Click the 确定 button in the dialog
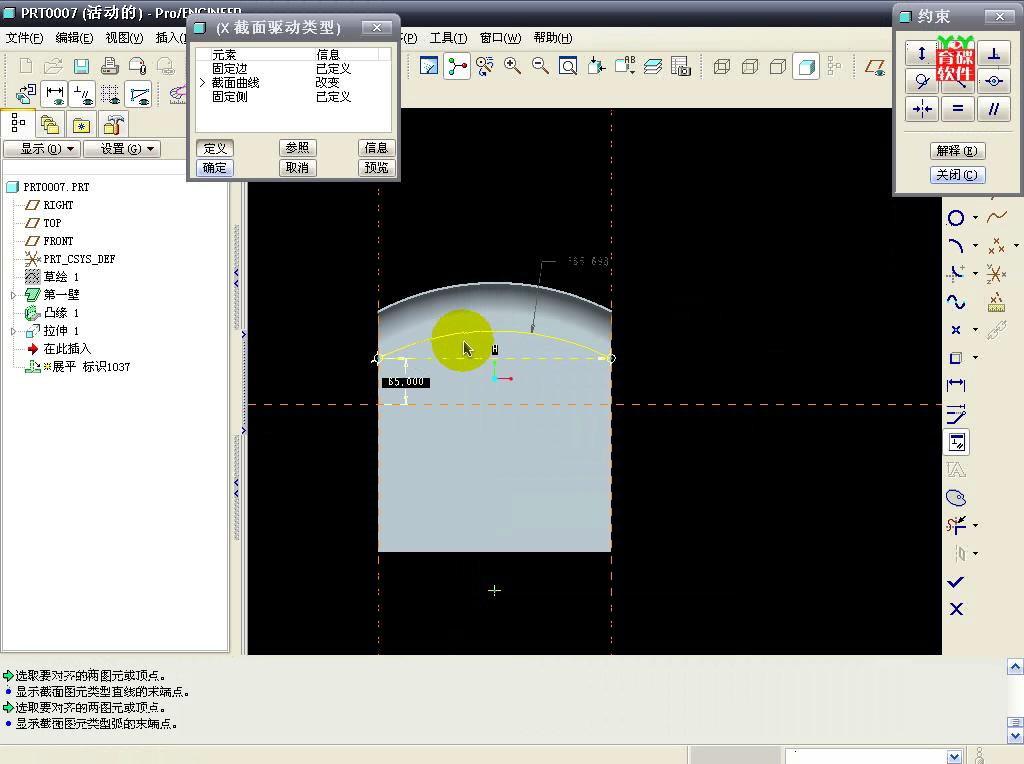Image resolution: width=1024 pixels, height=764 pixels. [215, 168]
